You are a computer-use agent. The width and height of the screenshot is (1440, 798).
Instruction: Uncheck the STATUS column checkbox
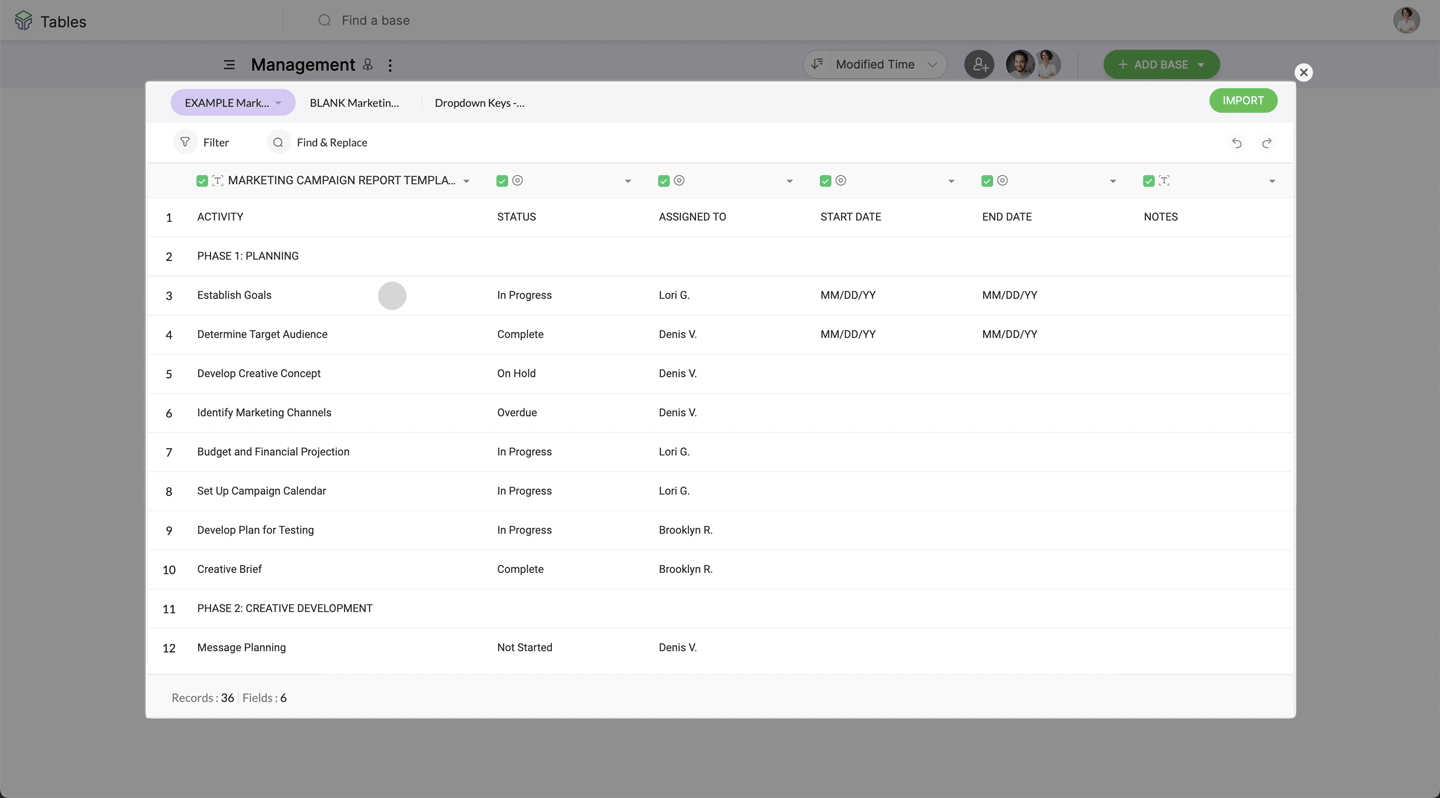[x=502, y=181]
